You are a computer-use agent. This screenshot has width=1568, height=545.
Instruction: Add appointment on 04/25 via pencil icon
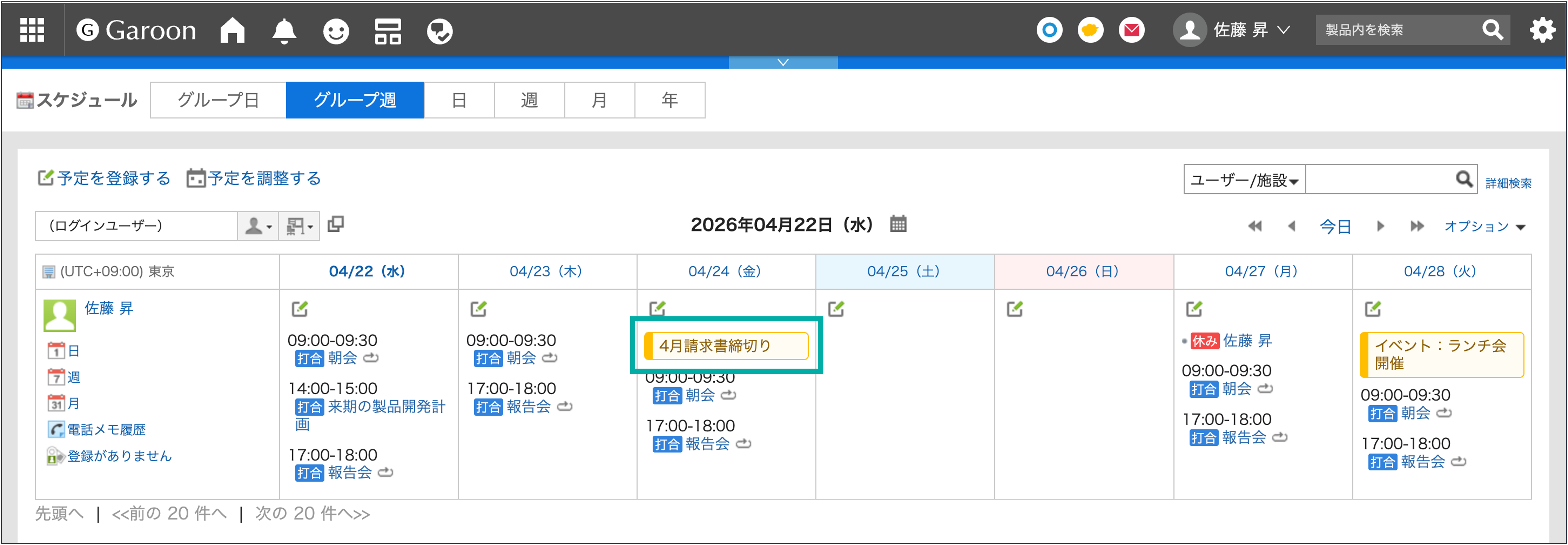pyautogui.click(x=836, y=309)
